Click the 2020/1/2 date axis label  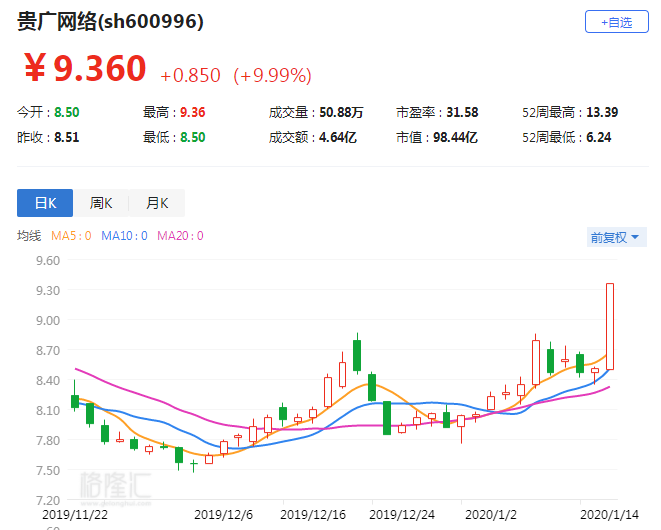click(491, 514)
